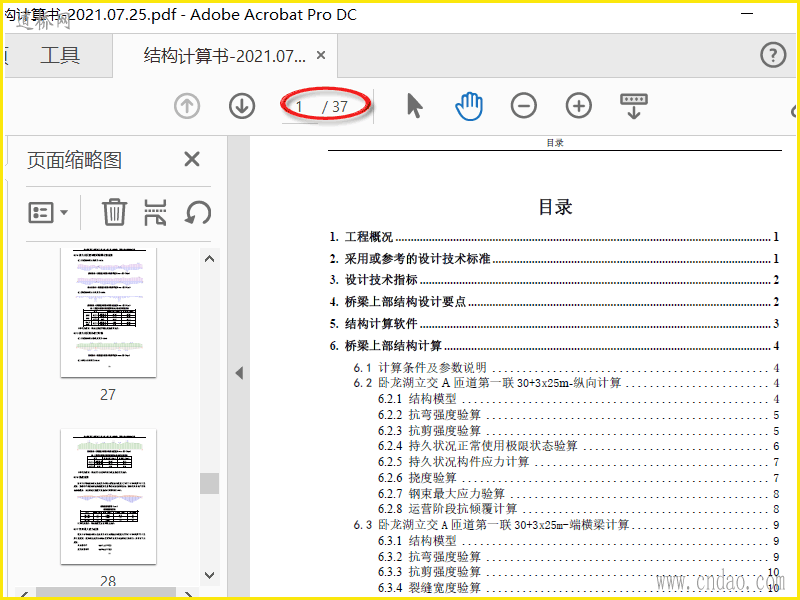
Task: Select page 28 thumbnail
Action: pyautogui.click(x=108, y=496)
